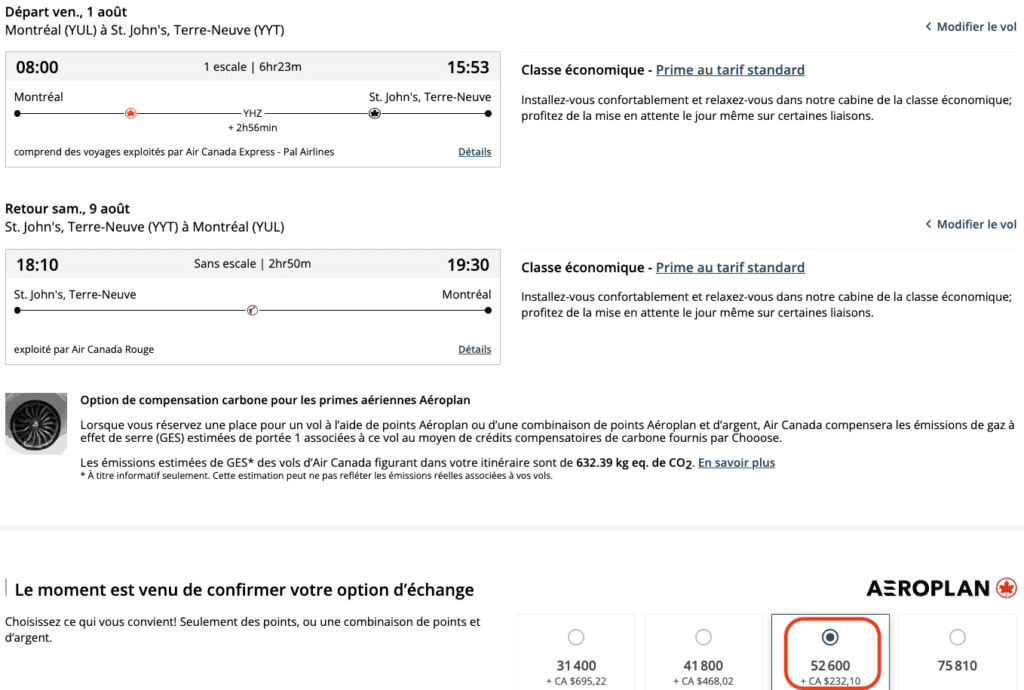Choose the 41 800 points radio button
The width and height of the screenshot is (1024, 690).
pos(703,637)
